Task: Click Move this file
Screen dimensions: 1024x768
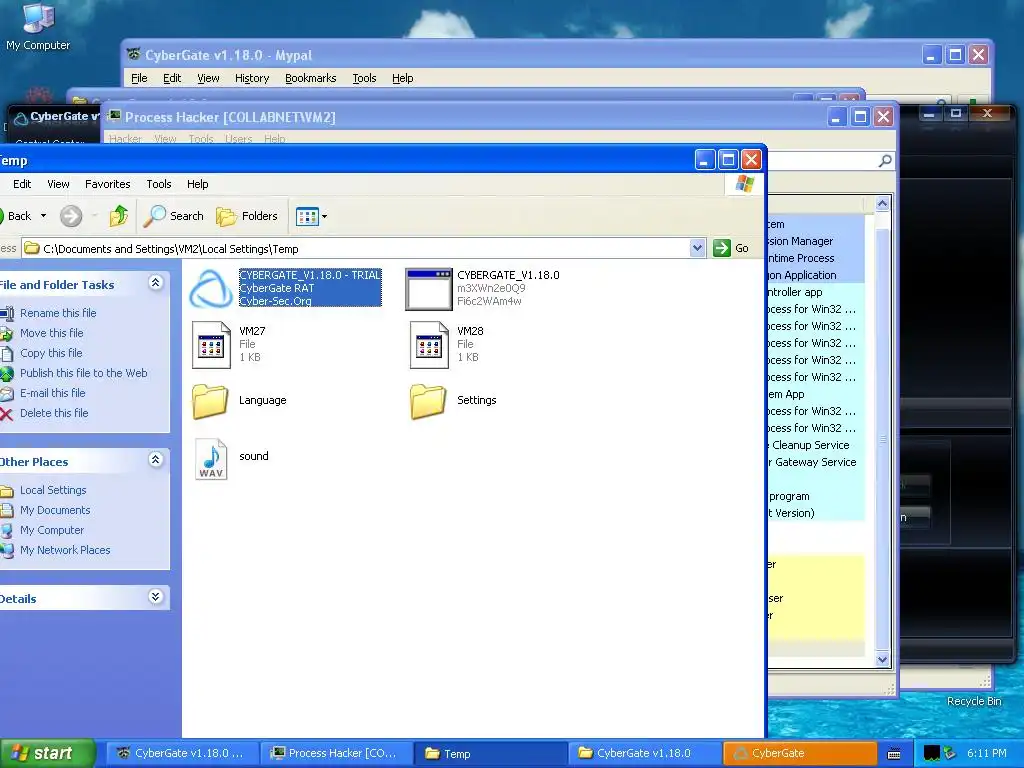Action: point(52,333)
